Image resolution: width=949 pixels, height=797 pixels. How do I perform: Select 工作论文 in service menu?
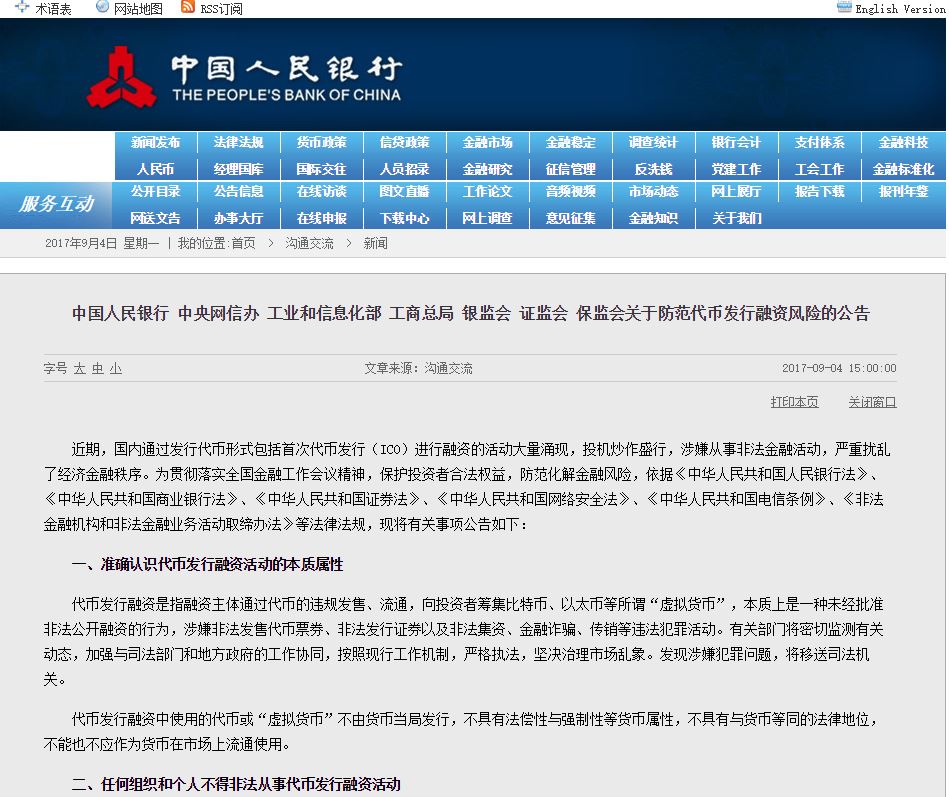(487, 191)
